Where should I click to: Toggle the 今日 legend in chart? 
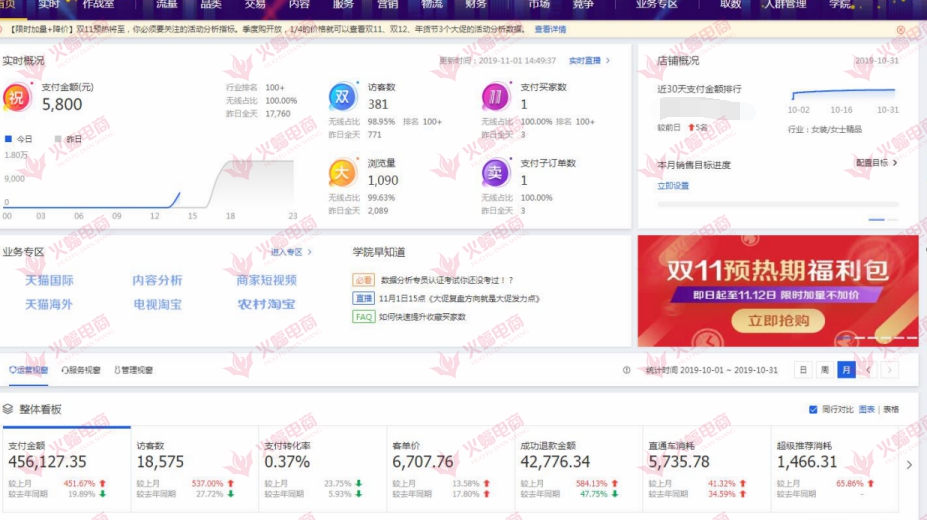tap(18, 139)
